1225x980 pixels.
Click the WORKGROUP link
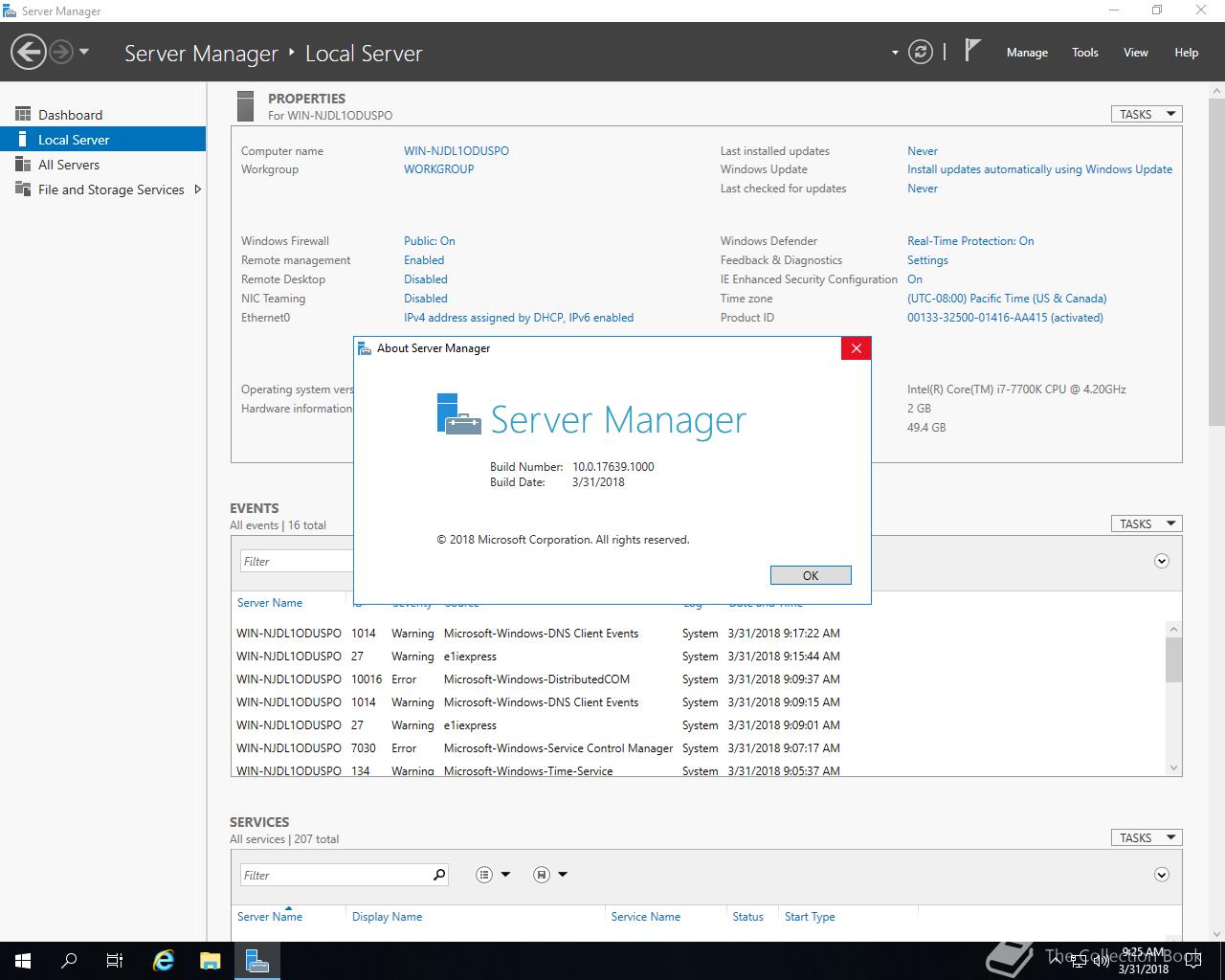coord(438,168)
